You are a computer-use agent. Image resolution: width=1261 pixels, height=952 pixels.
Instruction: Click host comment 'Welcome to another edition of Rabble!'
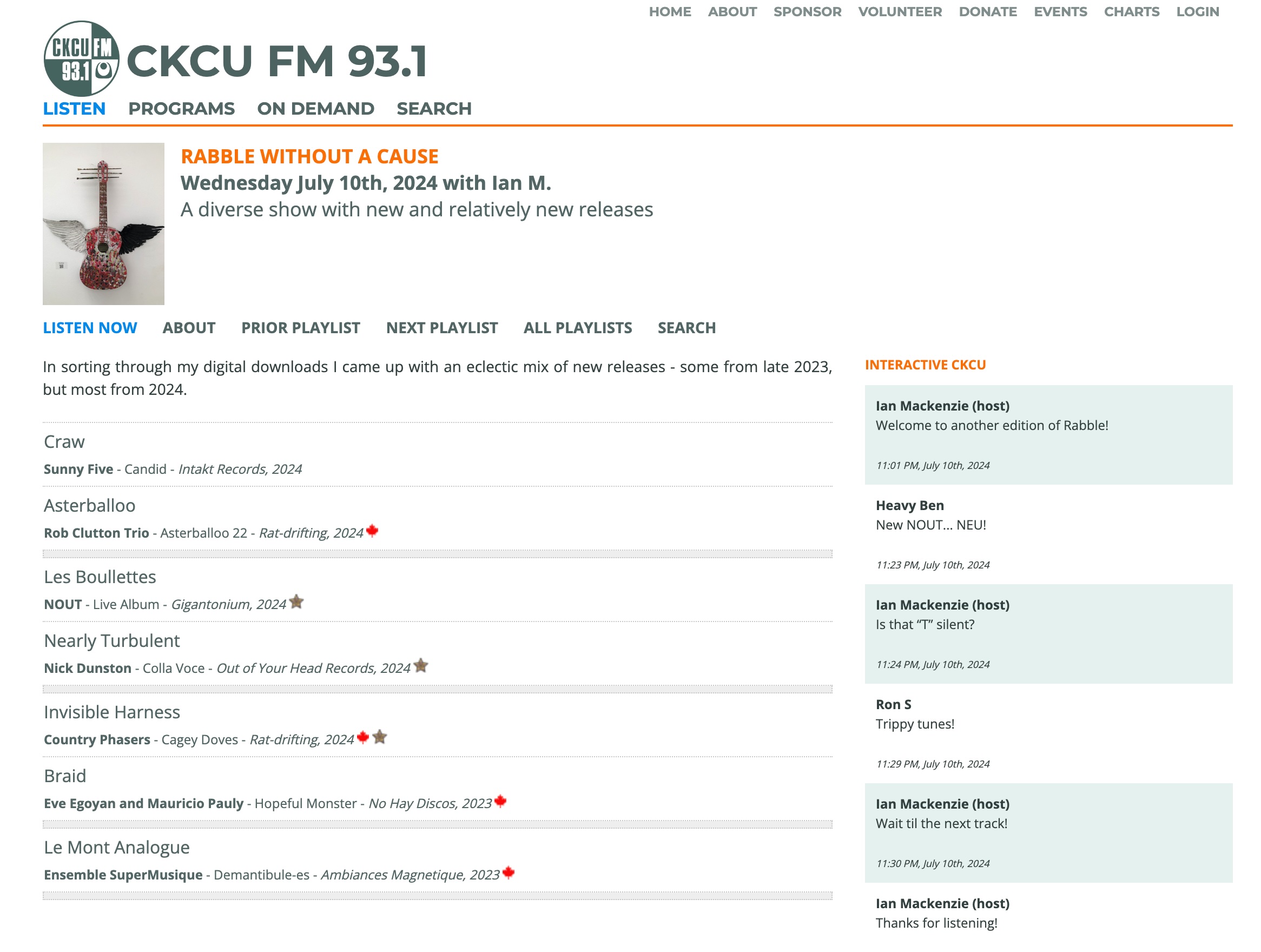(992, 425)
